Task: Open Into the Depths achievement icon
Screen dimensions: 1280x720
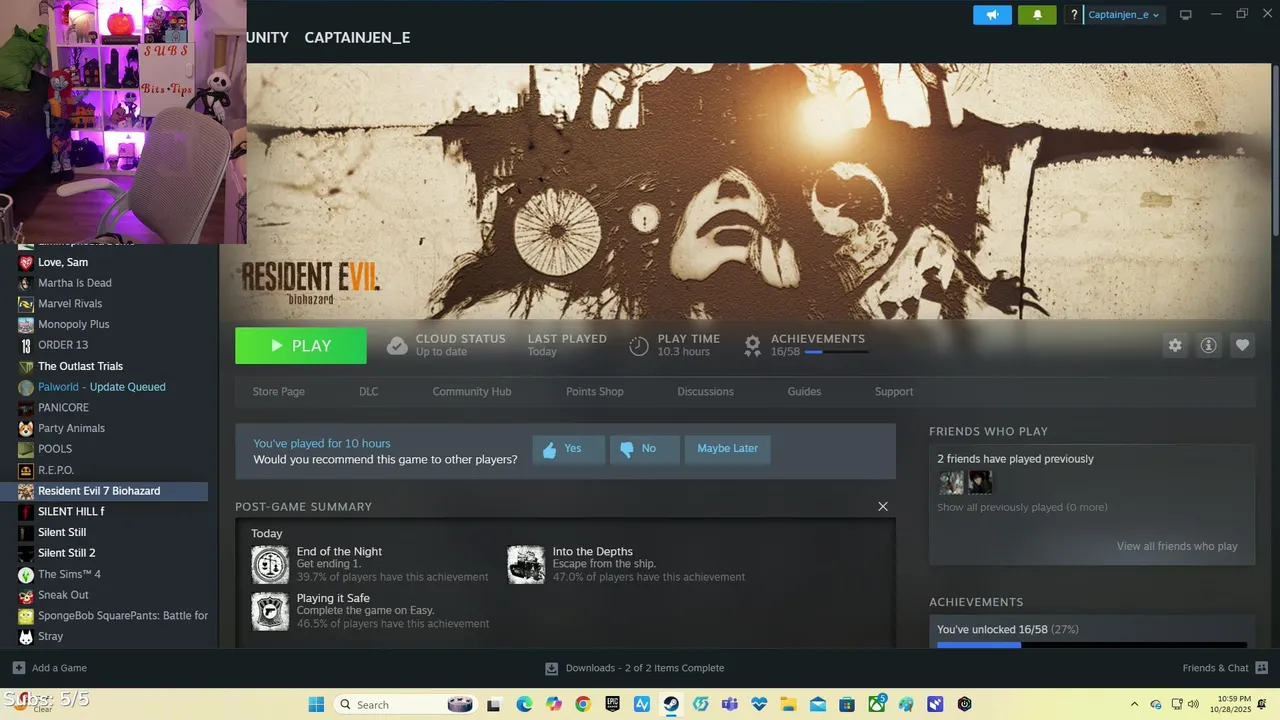Action: point(526,565)
